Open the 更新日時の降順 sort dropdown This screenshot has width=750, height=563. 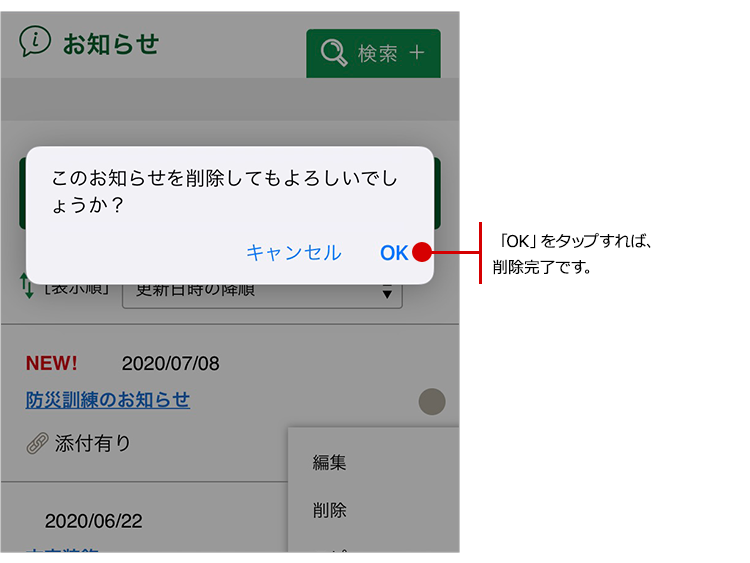pos(261,292)
